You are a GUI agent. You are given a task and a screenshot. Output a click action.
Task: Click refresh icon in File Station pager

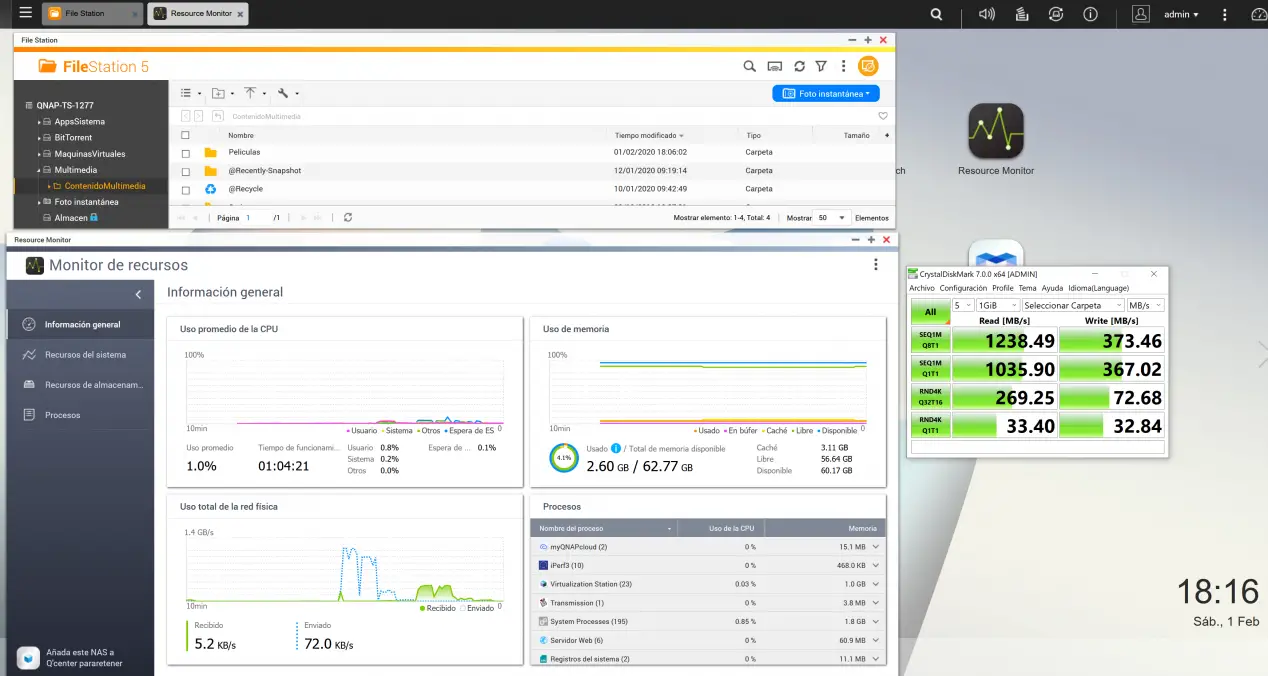point(347,217)
